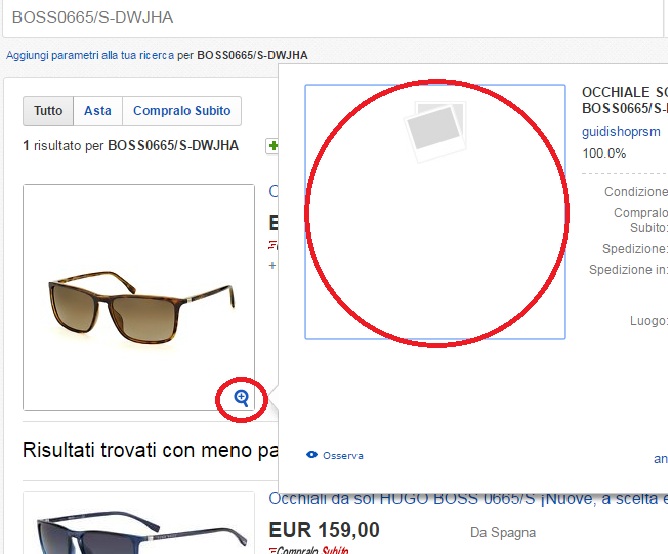Open seller guidishoprsm profile link
Image resolution: width=668 pixels, height=554 pixels.
click(x=621, y=132)
